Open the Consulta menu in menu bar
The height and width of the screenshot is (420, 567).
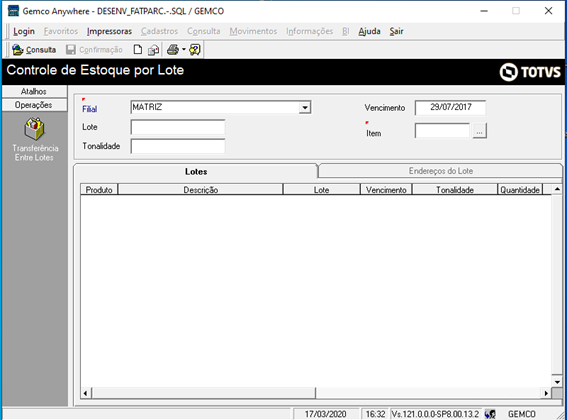pyautogui.click(x=204, y=31)
